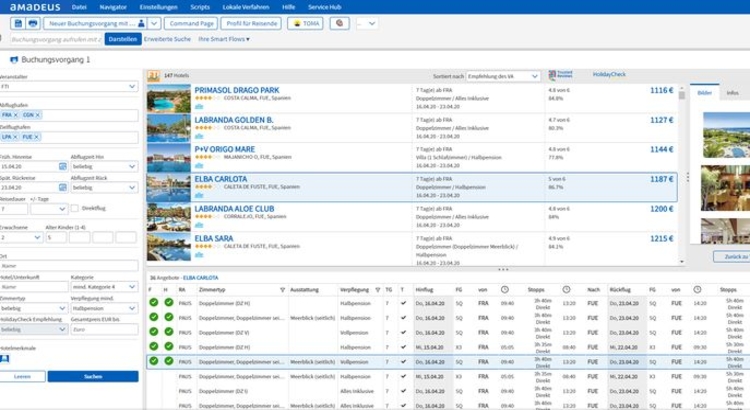Click the Darstellen button
The width and height of the screenshot is (750, 410).
123,39
